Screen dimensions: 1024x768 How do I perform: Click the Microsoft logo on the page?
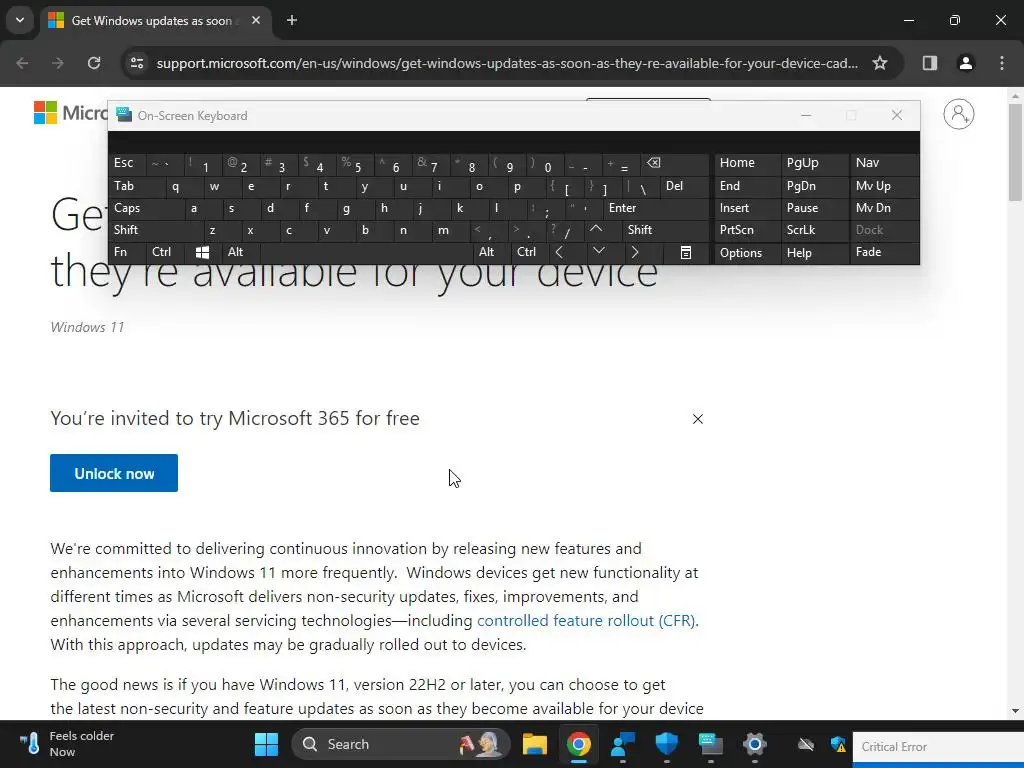point(71,112)
